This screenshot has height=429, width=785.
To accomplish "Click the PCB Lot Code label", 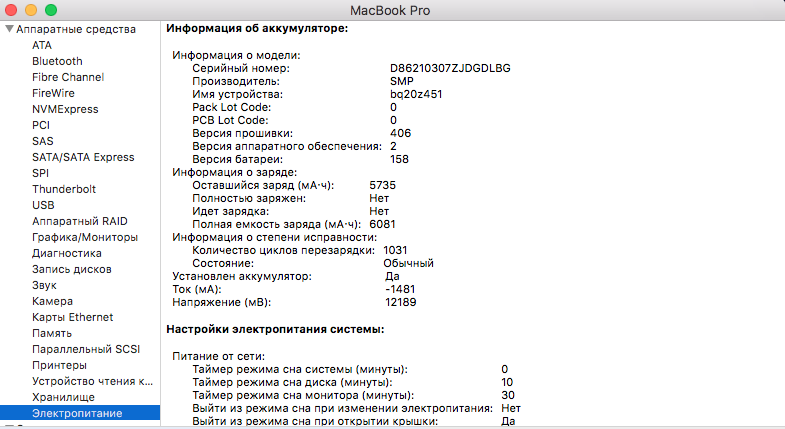I will coord(230,120).
